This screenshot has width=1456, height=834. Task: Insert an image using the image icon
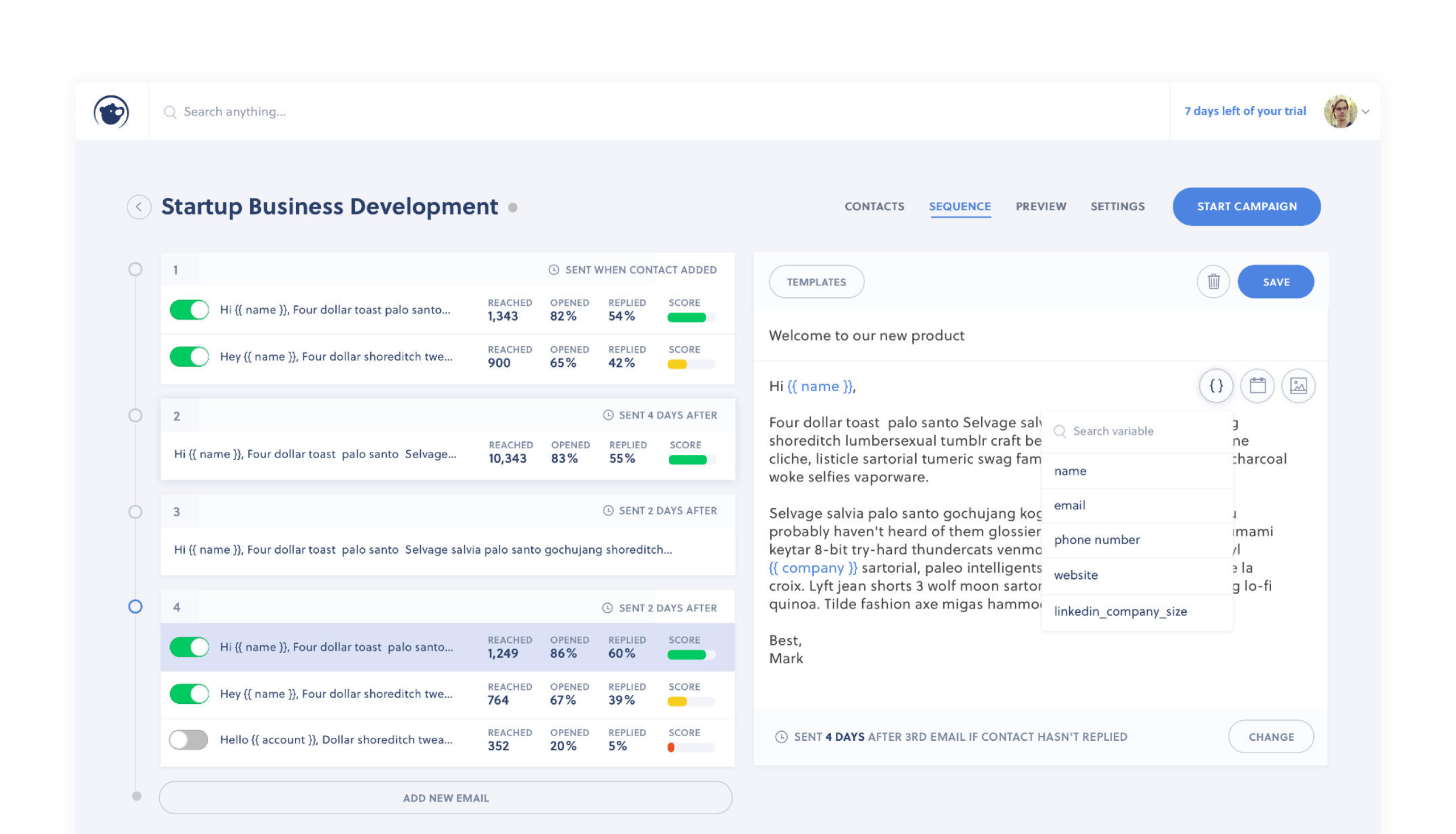coord(1298,386)
